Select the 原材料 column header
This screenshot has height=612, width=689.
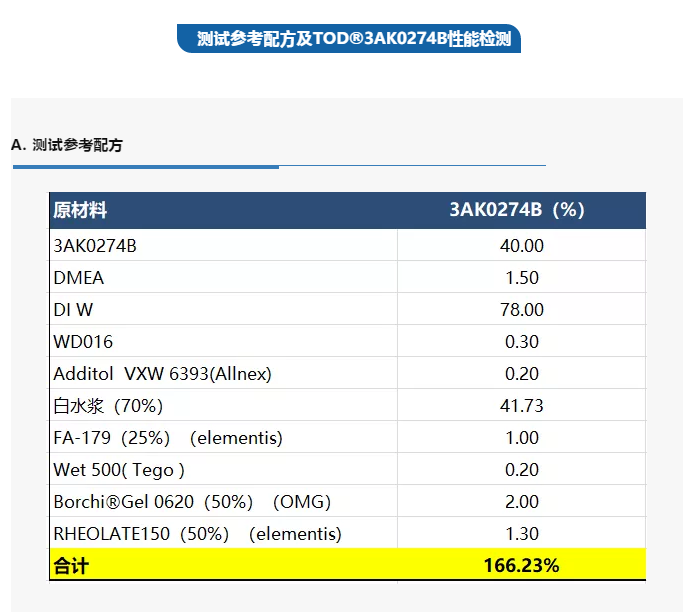[81, 210]
